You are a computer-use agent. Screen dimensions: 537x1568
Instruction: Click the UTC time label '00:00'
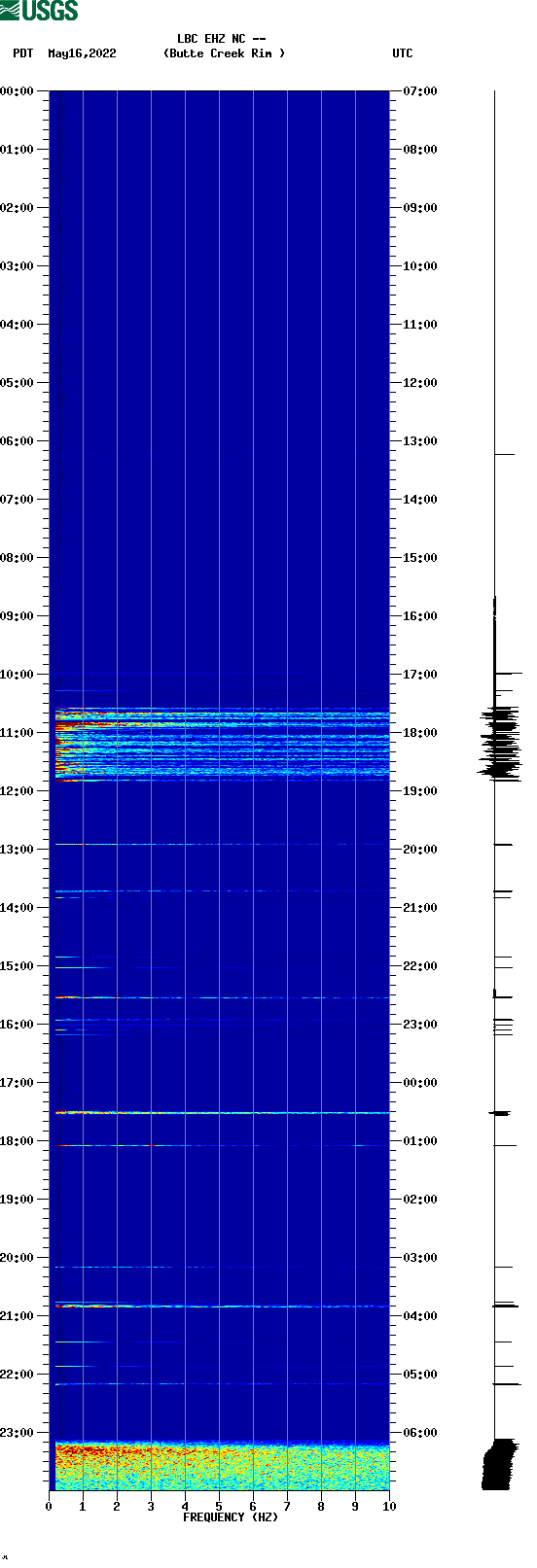click(420, 1083)
